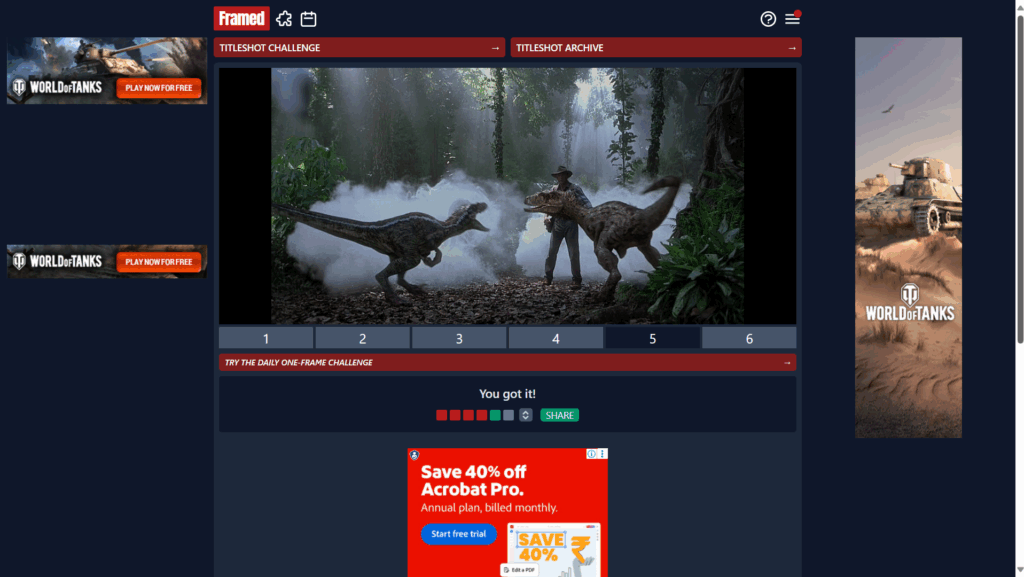This screenshot has height=577, width=1024.
Task: Expand the guess results up-down selector
Action: click(525, 415)
